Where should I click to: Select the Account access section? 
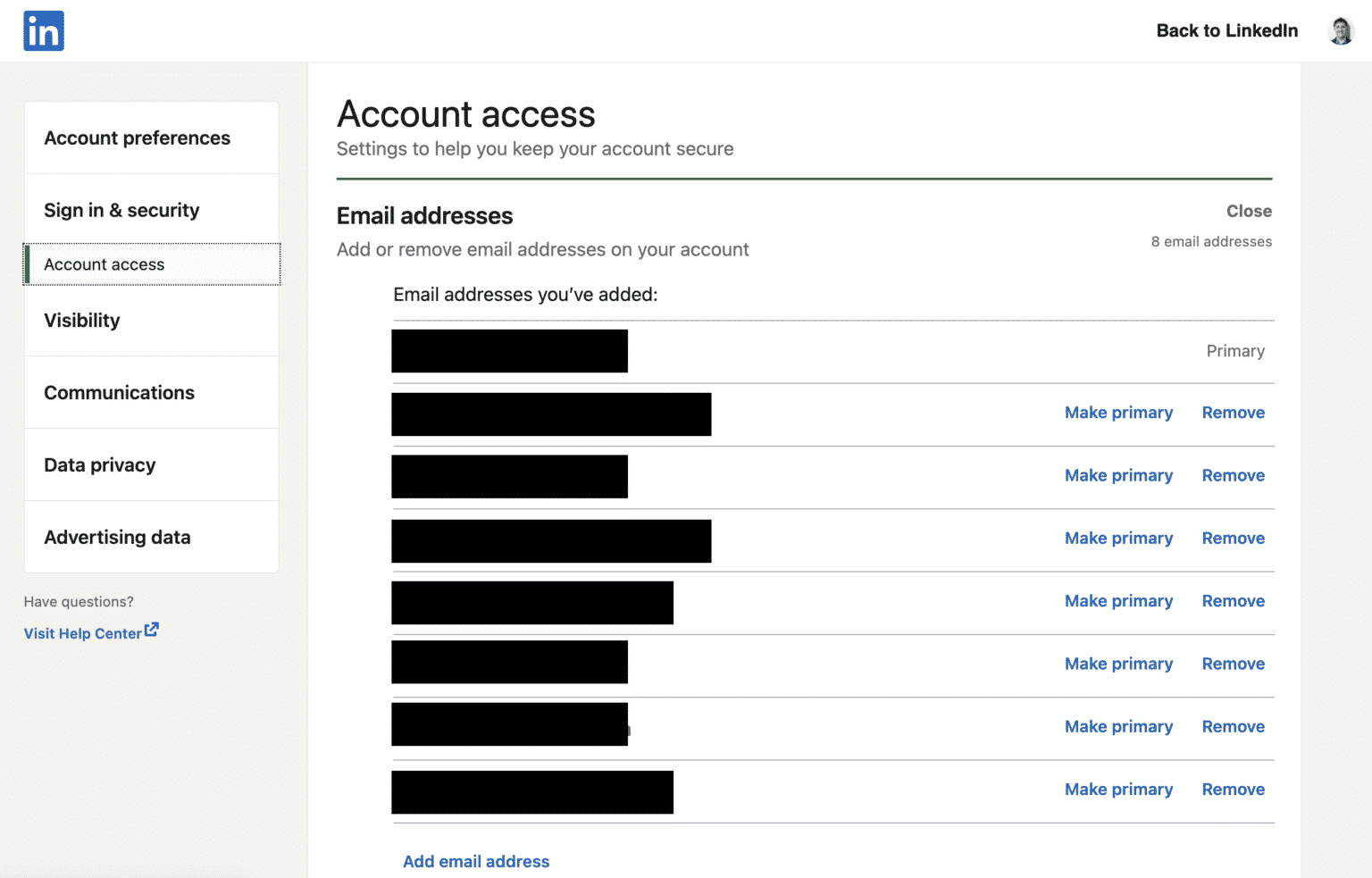tap(105, 264)
